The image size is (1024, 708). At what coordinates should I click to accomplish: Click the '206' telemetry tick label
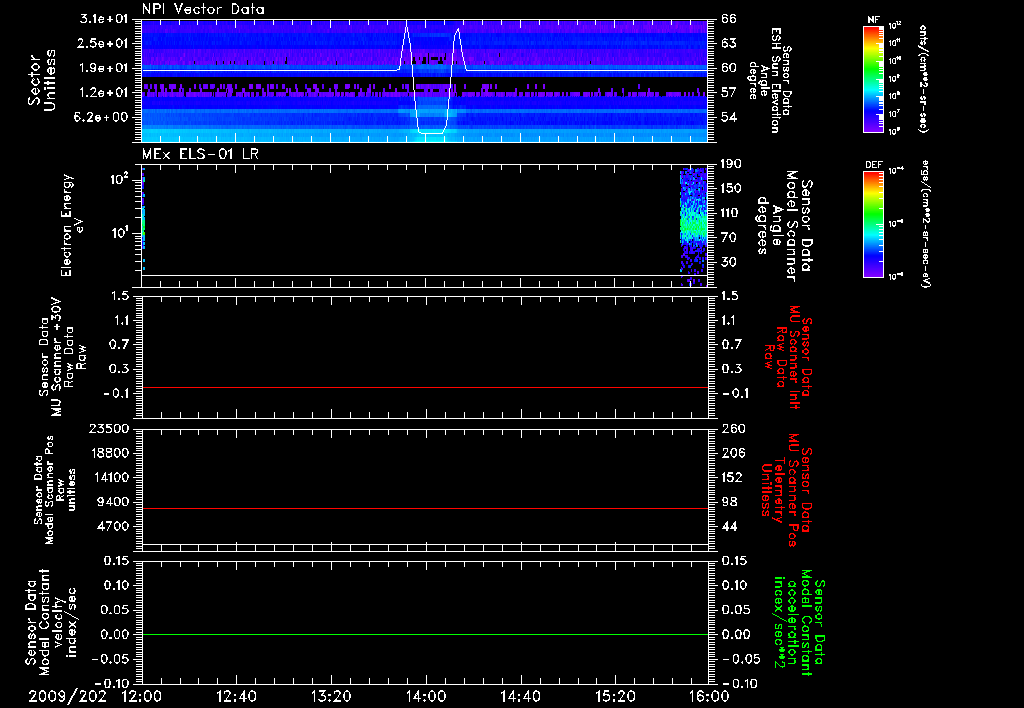point(733,453)
